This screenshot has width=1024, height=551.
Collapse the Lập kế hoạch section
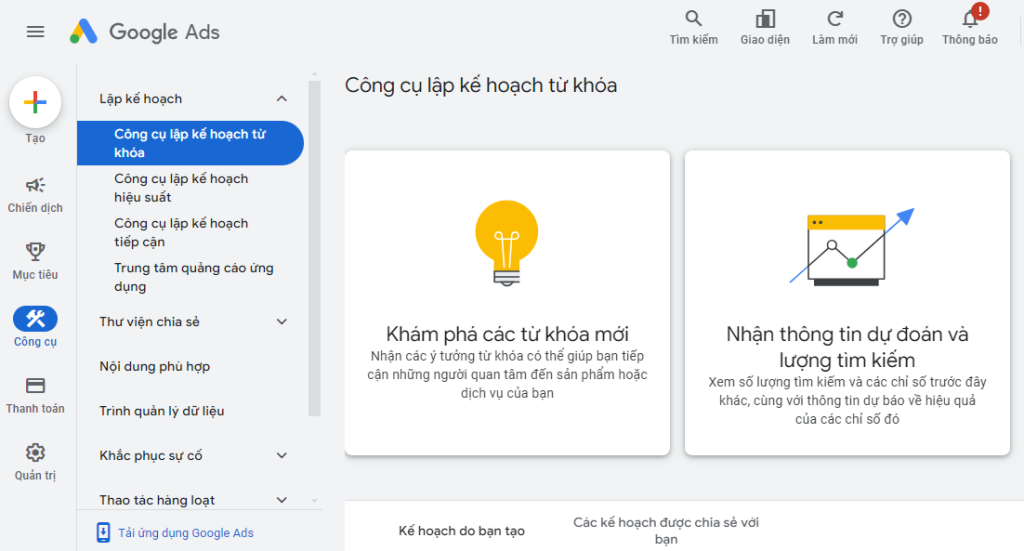point(281,99)
